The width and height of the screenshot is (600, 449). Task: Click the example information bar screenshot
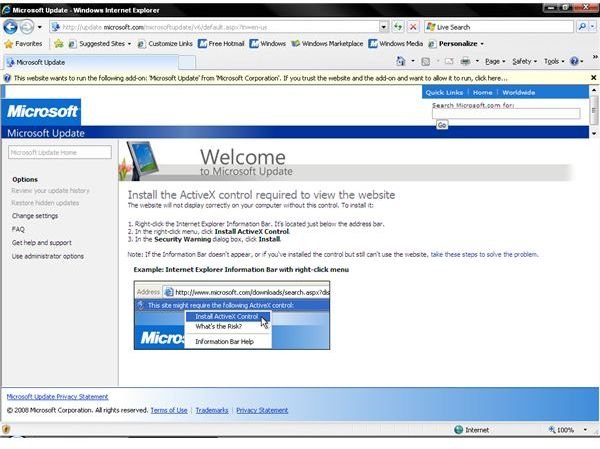click(x=232, y=315)
